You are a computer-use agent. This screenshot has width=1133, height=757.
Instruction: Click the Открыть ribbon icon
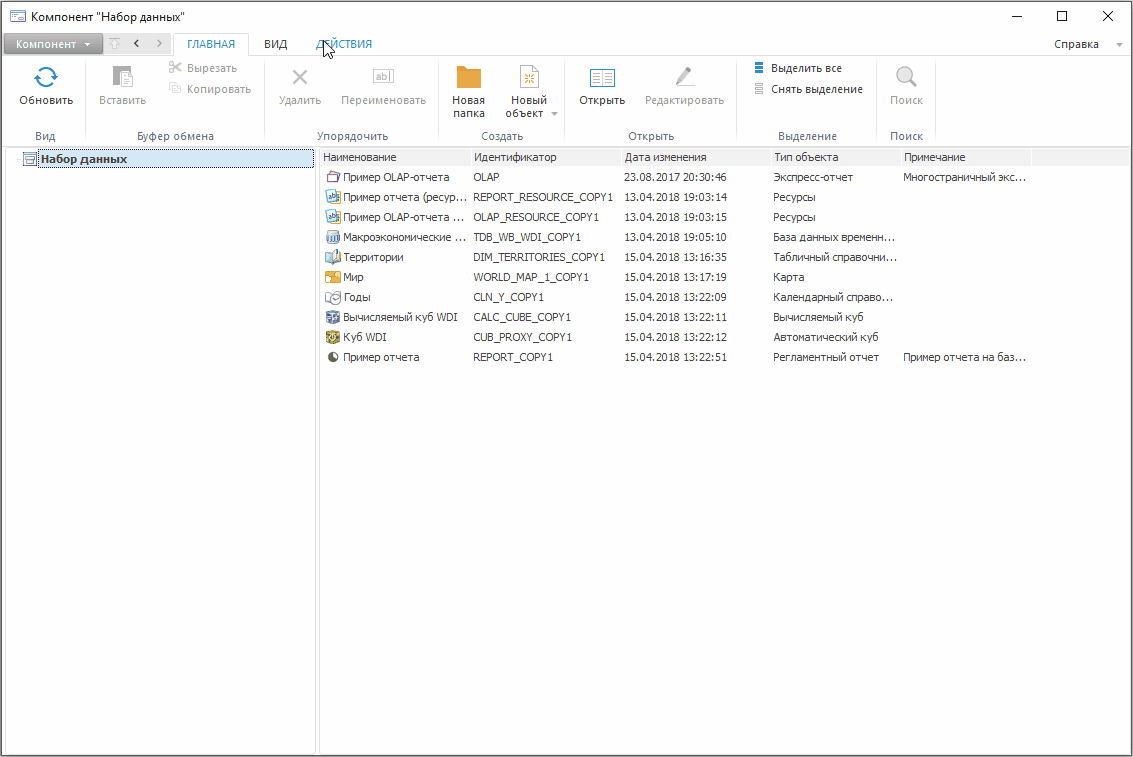click(602, 77)
